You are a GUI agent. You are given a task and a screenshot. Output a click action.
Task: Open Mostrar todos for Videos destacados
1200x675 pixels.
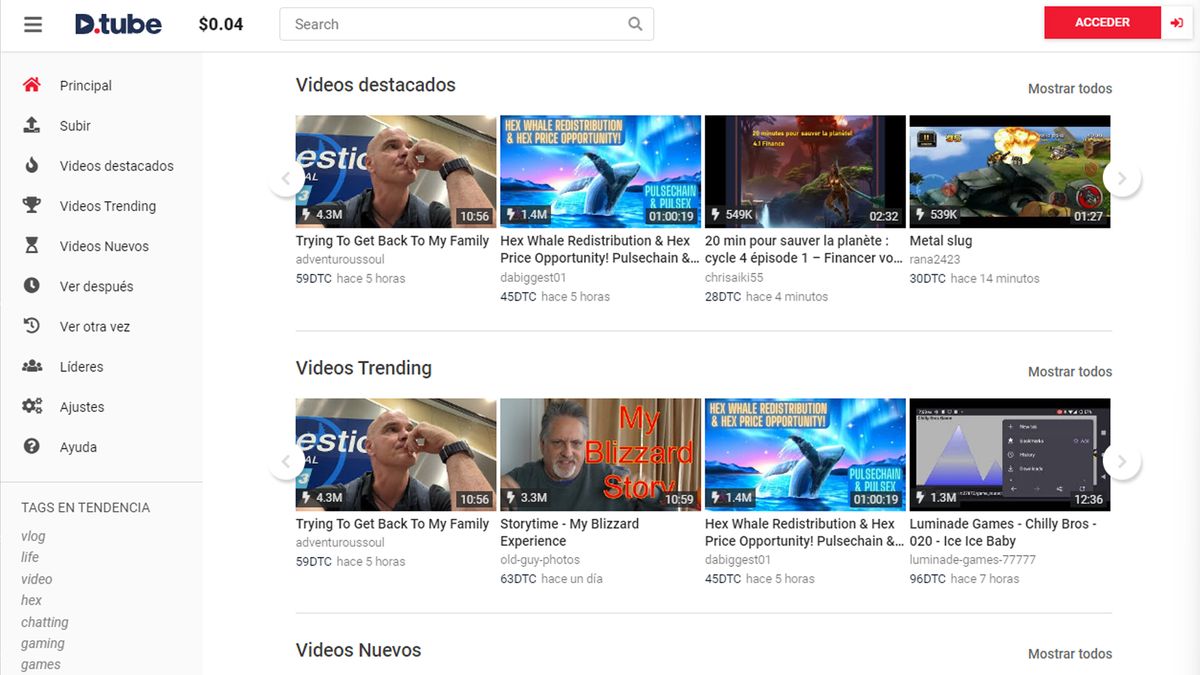pos(1069,88)
